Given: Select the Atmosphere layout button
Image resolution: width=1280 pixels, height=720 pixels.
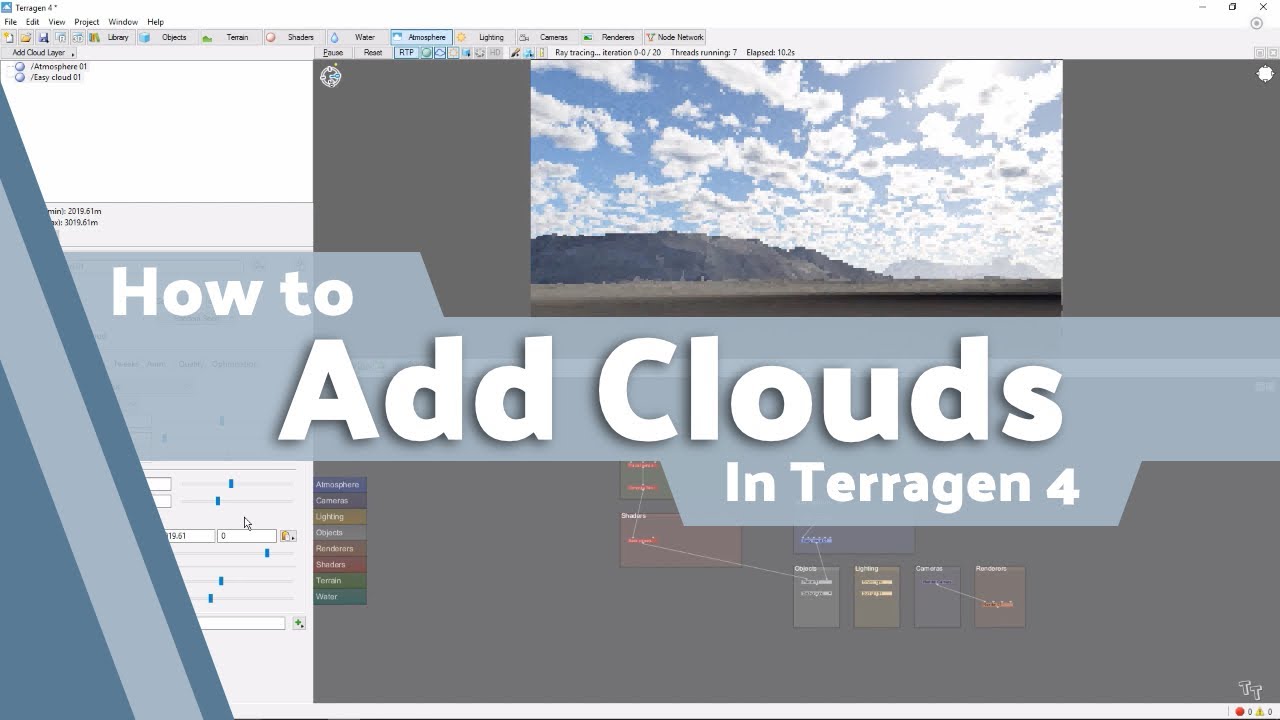Looking at the screenshot, I should [x=420, y=37].
